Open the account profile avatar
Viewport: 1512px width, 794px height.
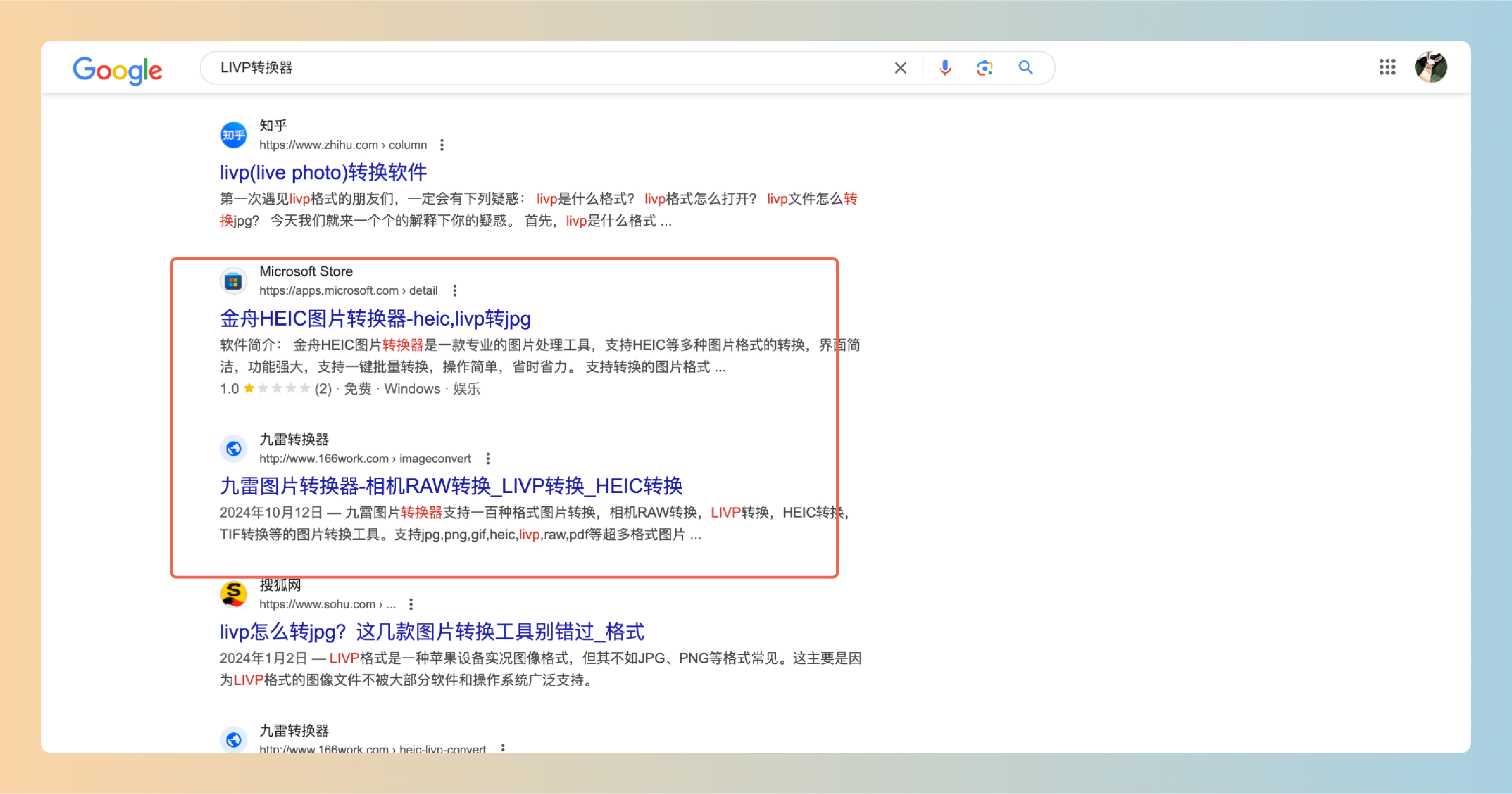click(1431, 67)
